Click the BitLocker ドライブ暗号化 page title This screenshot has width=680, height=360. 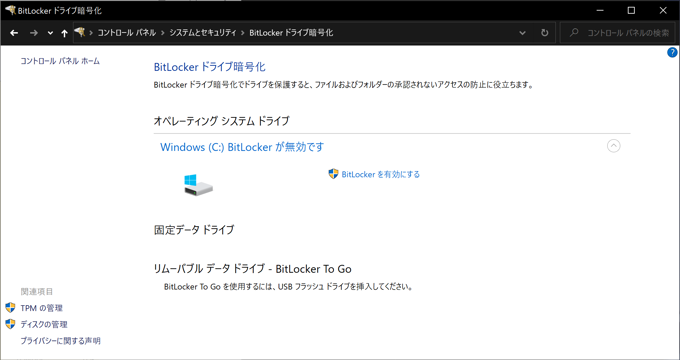209,67
